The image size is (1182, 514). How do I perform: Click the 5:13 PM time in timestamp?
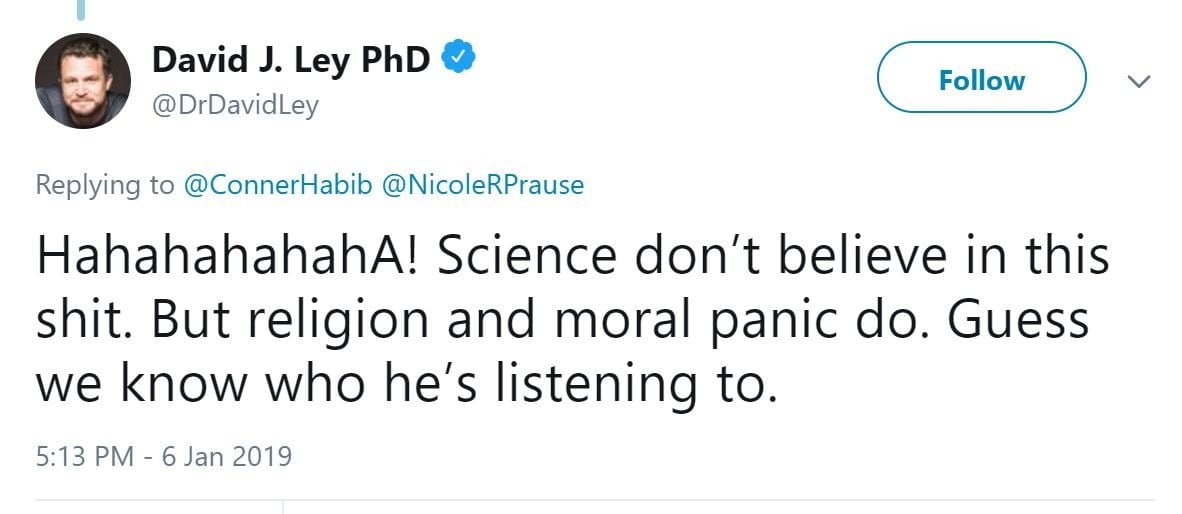[85, 457]
